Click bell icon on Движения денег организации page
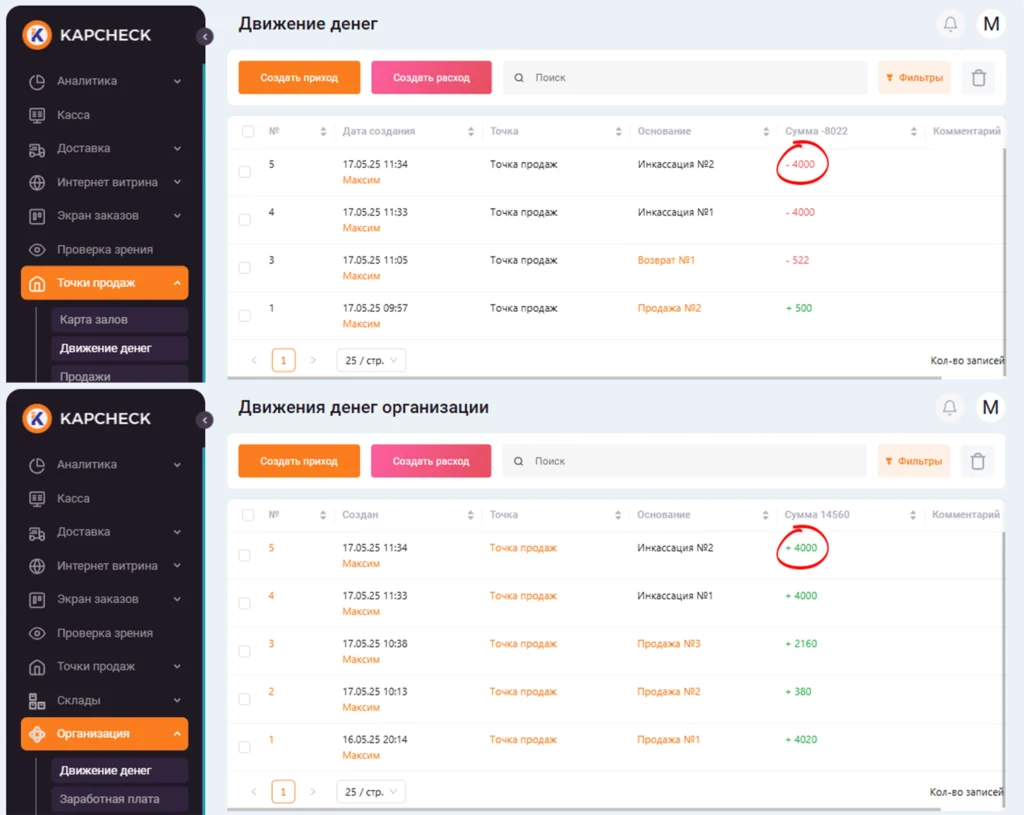This screenshot has height=815, width=1024. [950, 408]
